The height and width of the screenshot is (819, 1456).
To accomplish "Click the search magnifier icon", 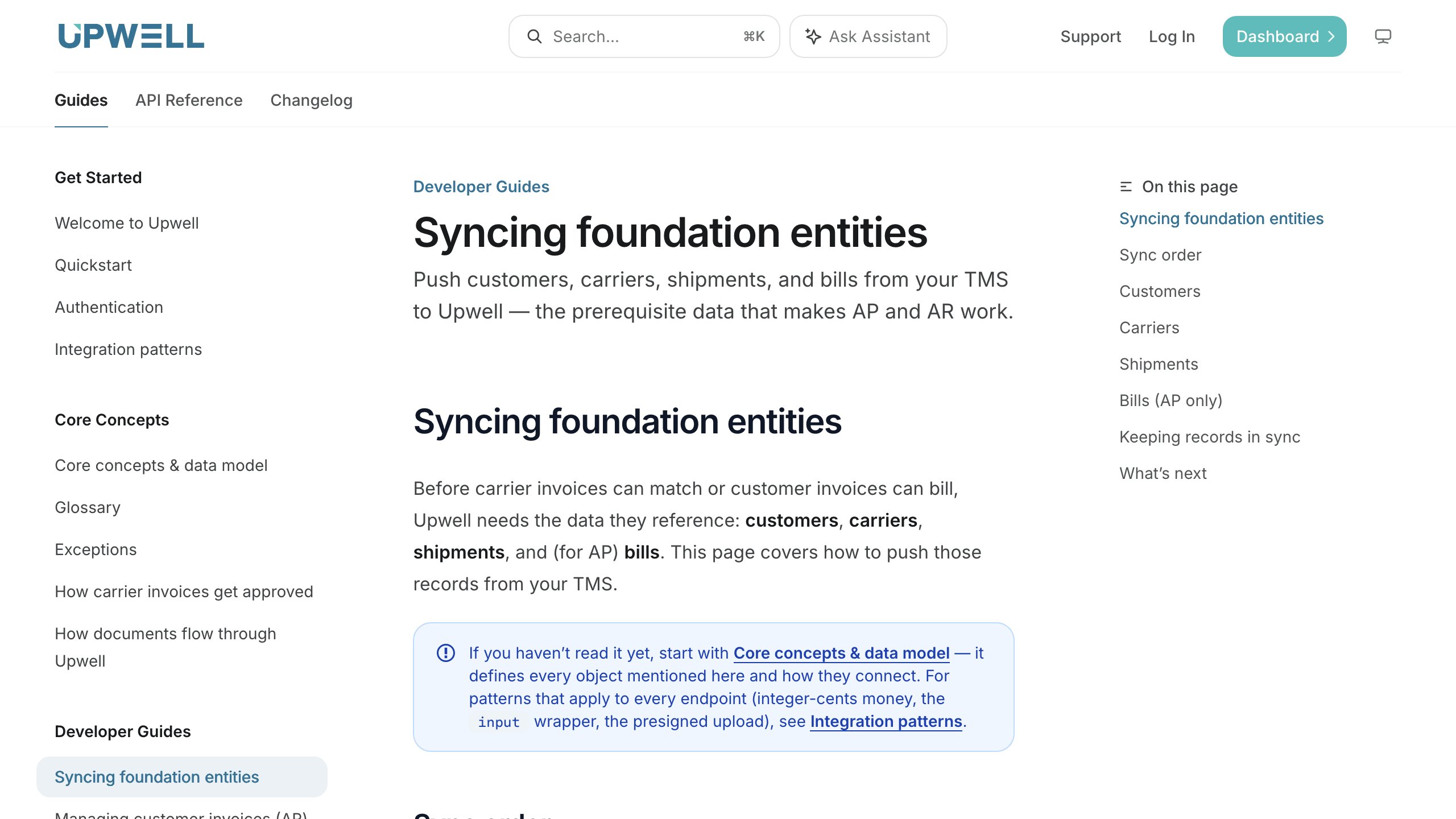I will tap(534, 36).
